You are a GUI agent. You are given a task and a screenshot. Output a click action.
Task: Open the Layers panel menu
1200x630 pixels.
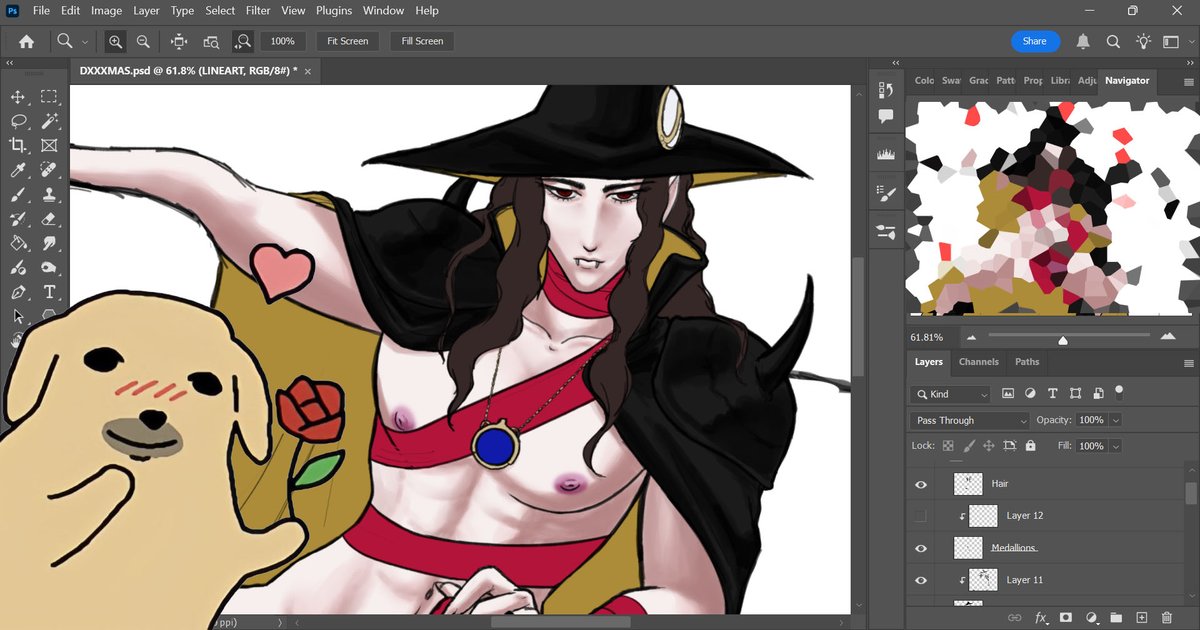1189,363
